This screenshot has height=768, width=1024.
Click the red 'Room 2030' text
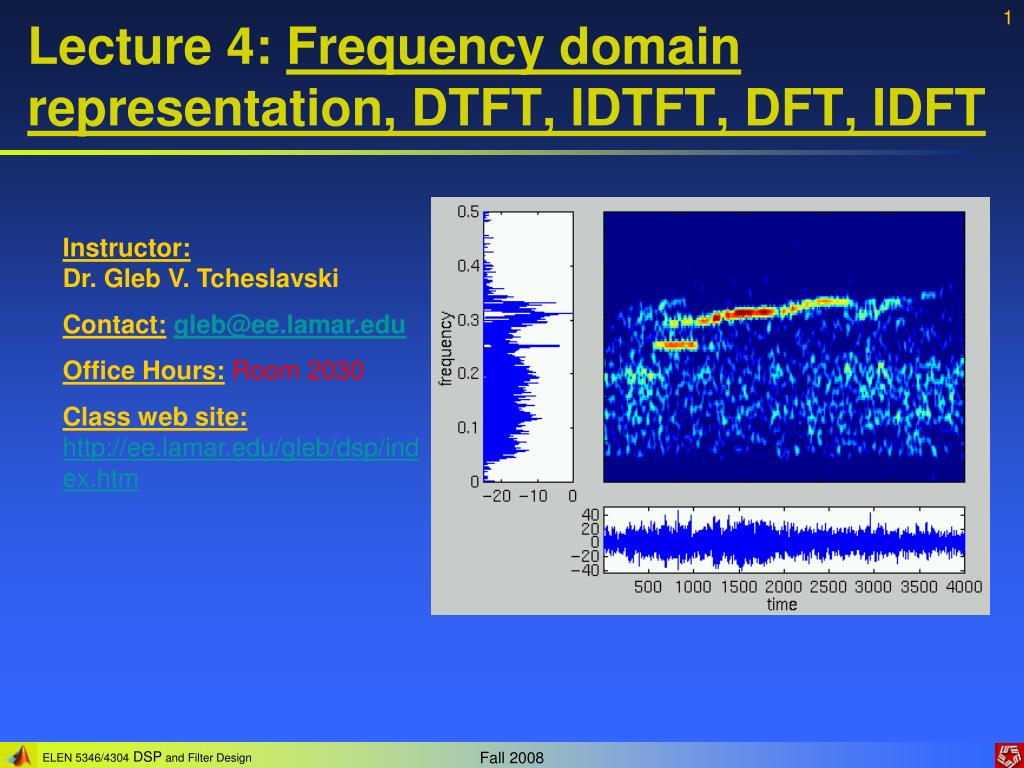298,370
